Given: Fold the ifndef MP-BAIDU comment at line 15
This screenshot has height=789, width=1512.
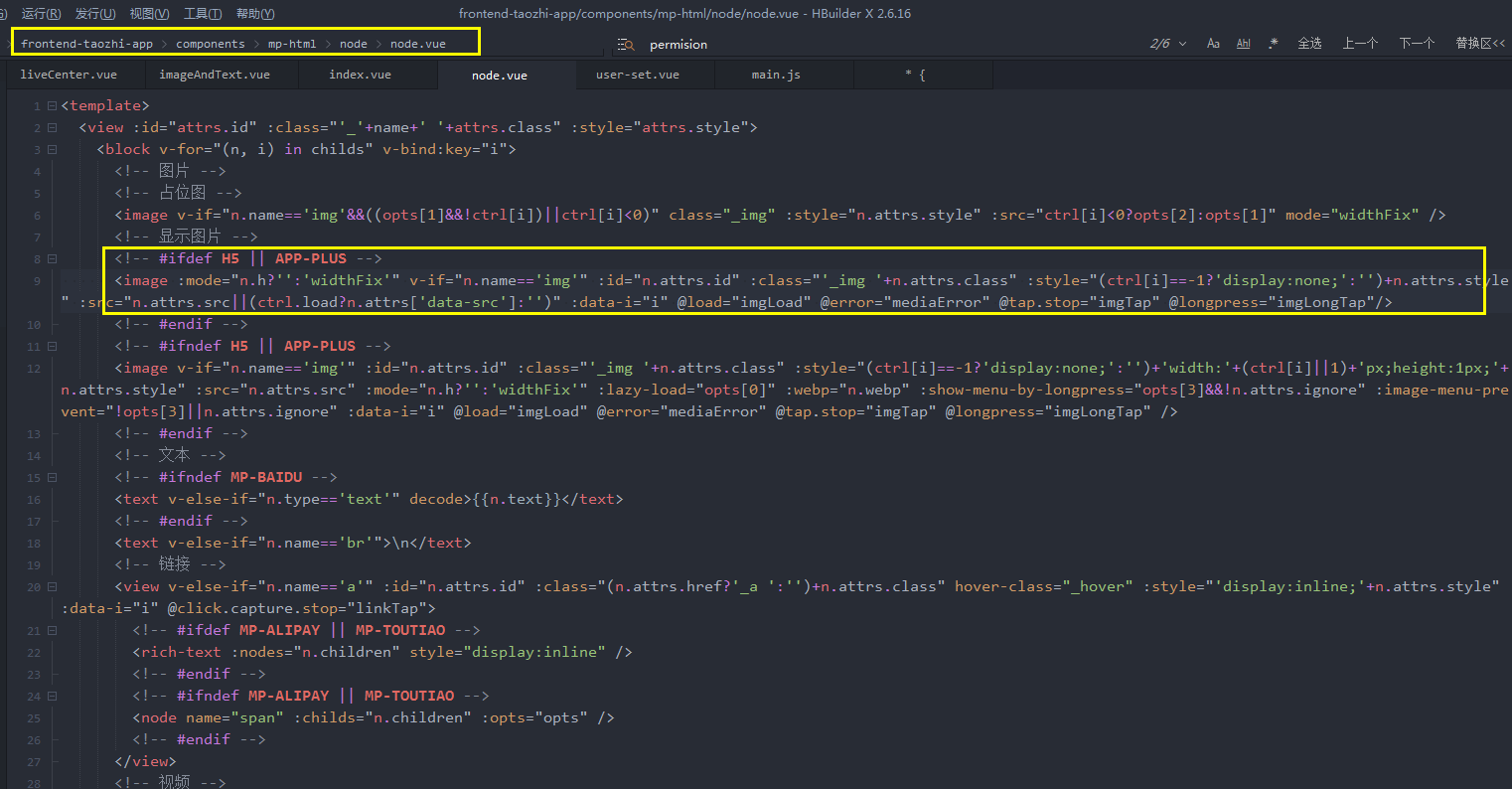Looking at the screenshot, I should (x=52, y=477).
